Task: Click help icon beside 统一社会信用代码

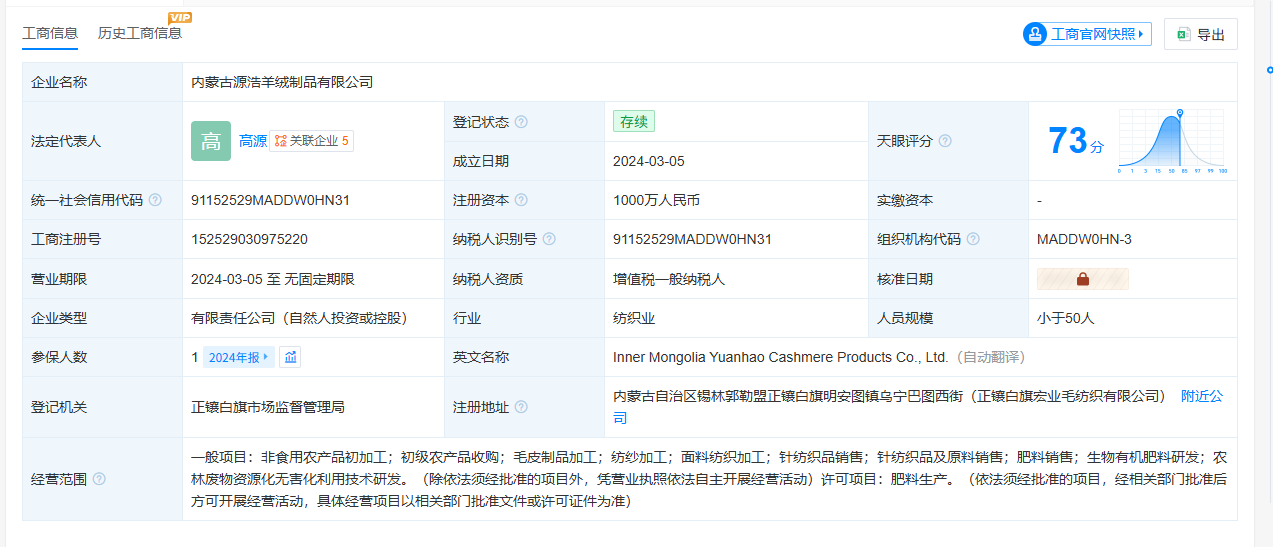Action: click(x=155, y=200)
